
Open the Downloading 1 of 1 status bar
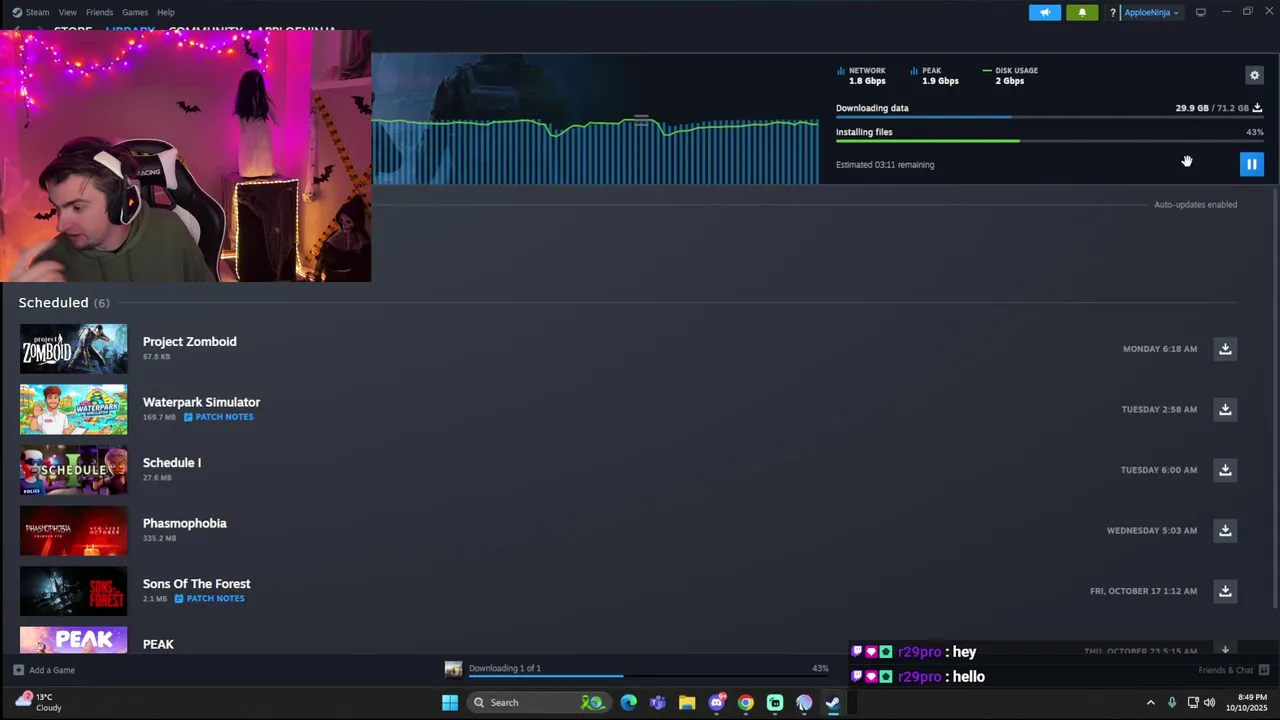tap(637, 669)
